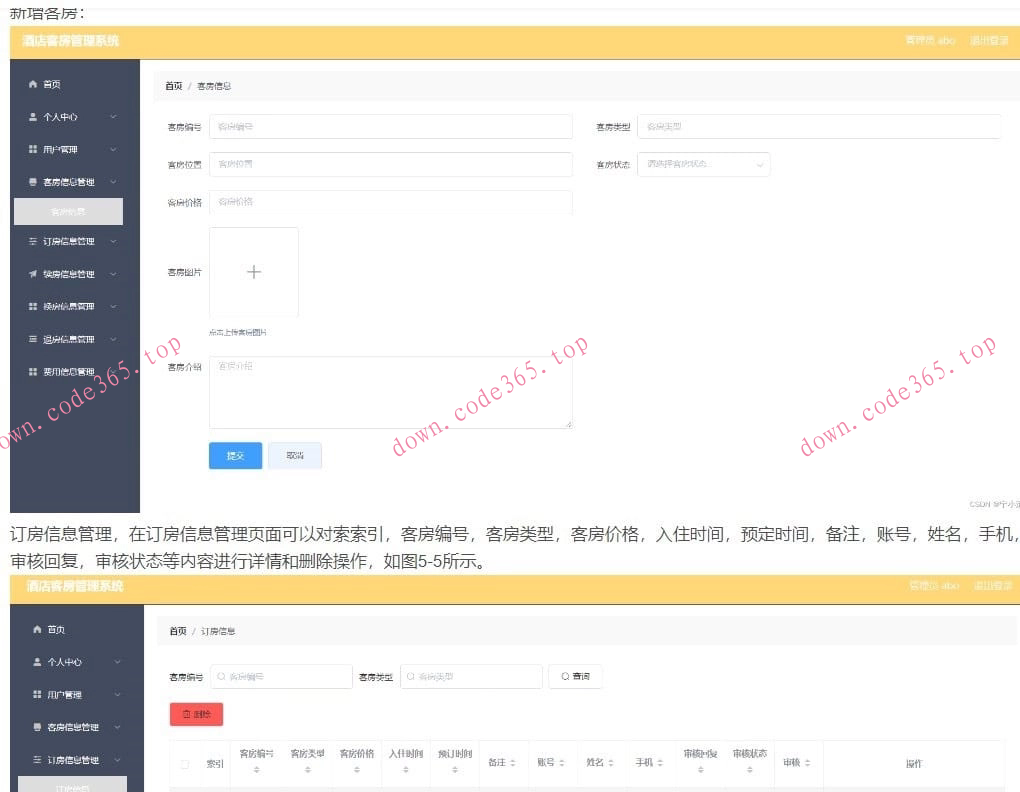Click the 客房类型 input in the add-room form
Viewport: 1020px width, 792px height.
(x=819, y=127)
